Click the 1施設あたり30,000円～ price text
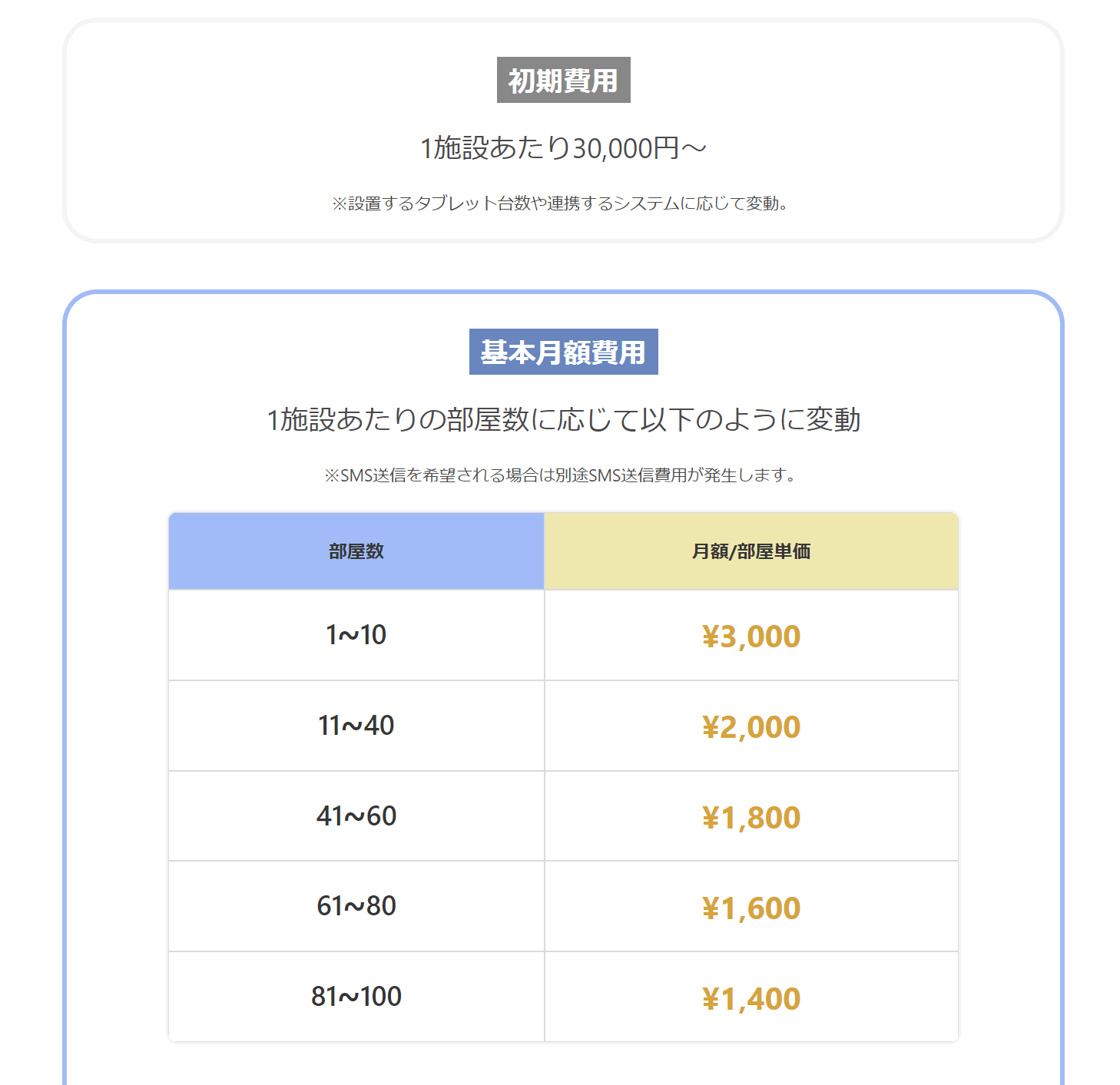 point(563,147)
